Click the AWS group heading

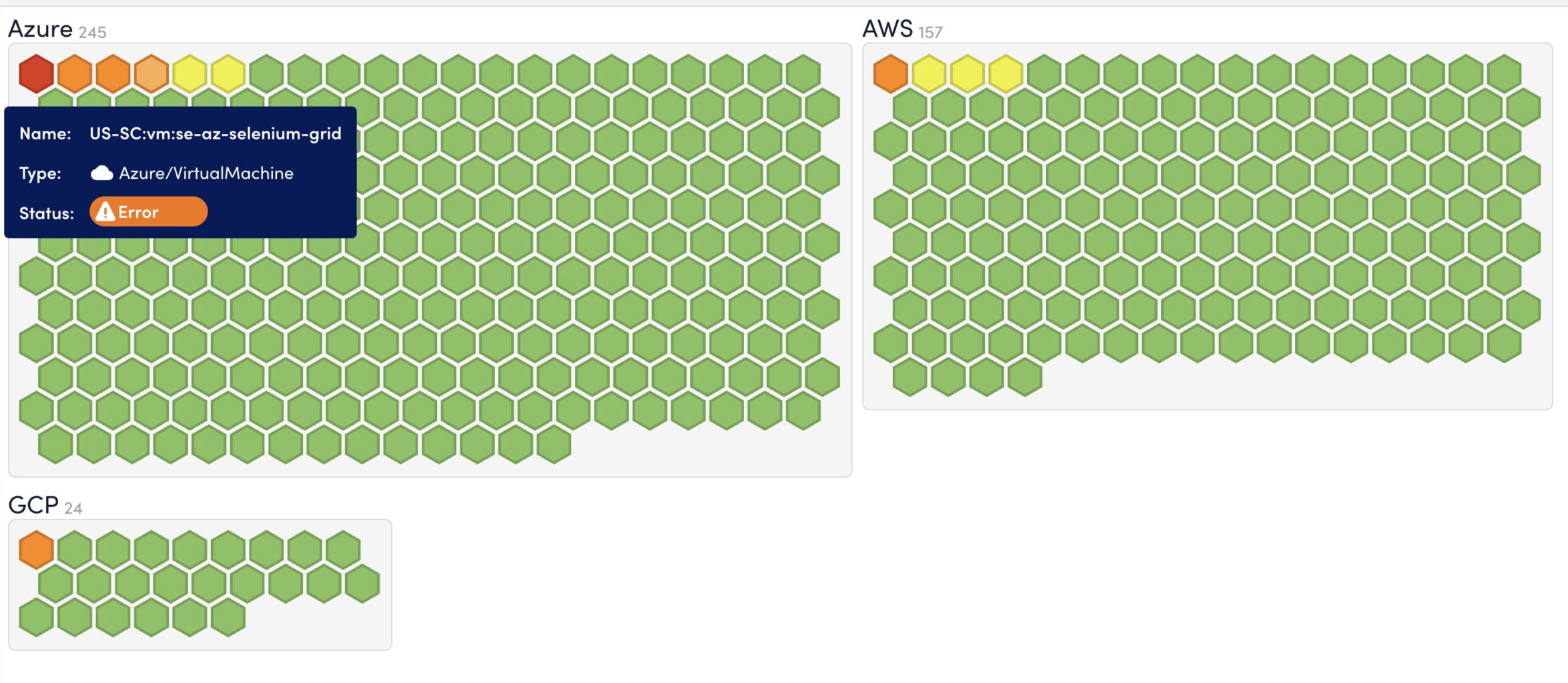(x=887, y=29)
